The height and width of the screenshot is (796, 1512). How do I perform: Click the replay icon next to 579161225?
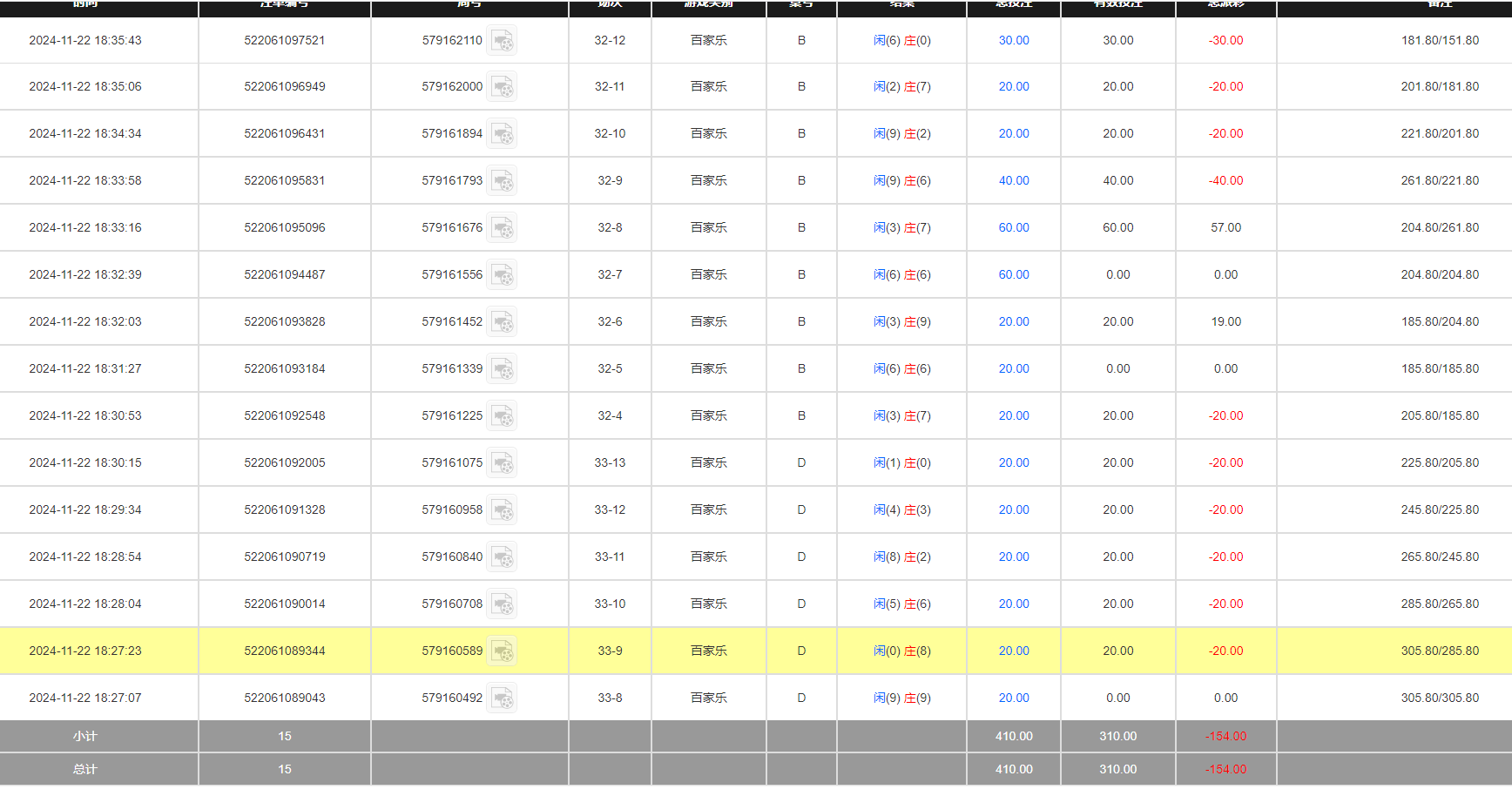[502, 416]
